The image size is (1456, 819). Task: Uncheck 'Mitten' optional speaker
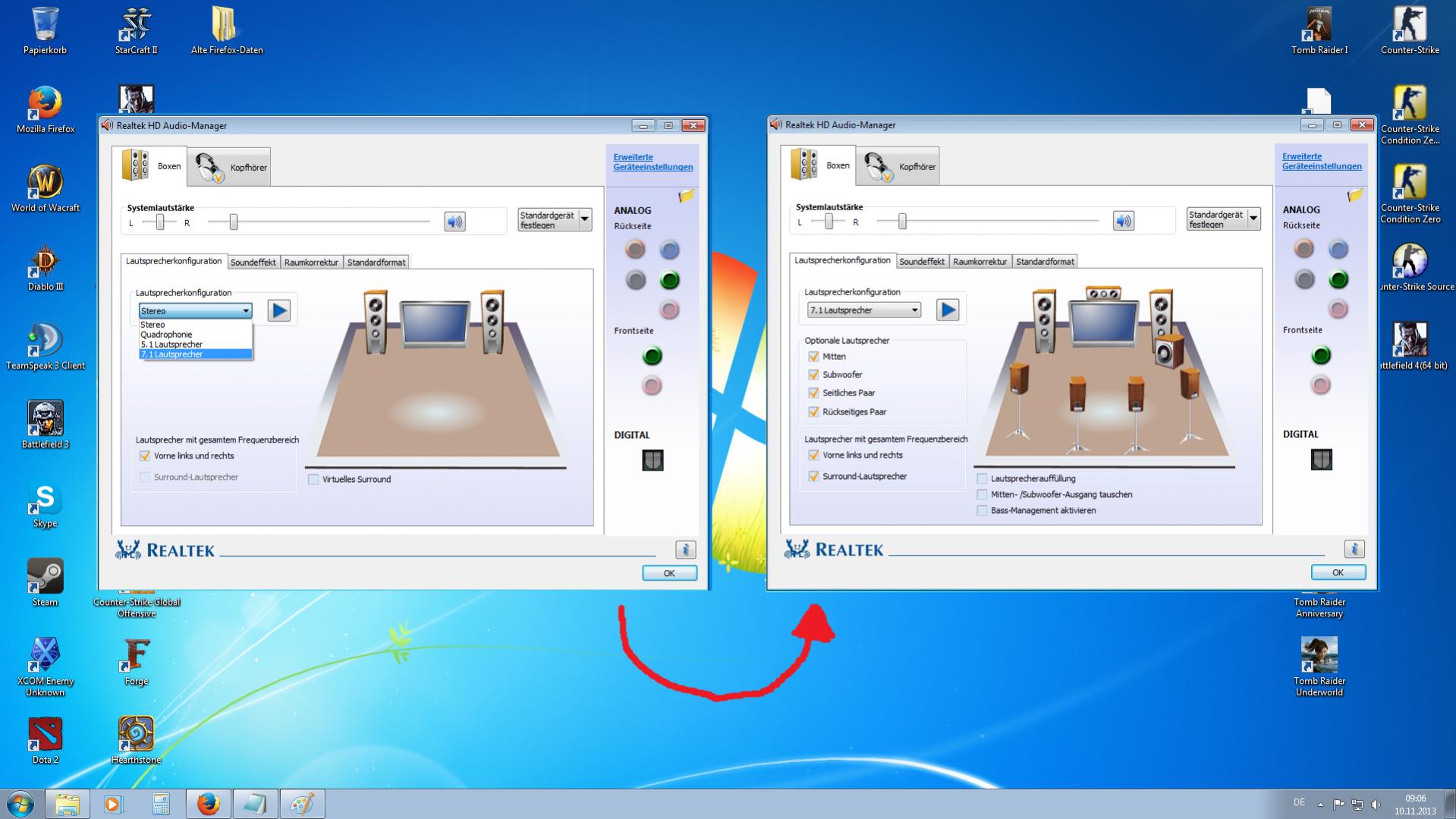[x=813, y=357]
